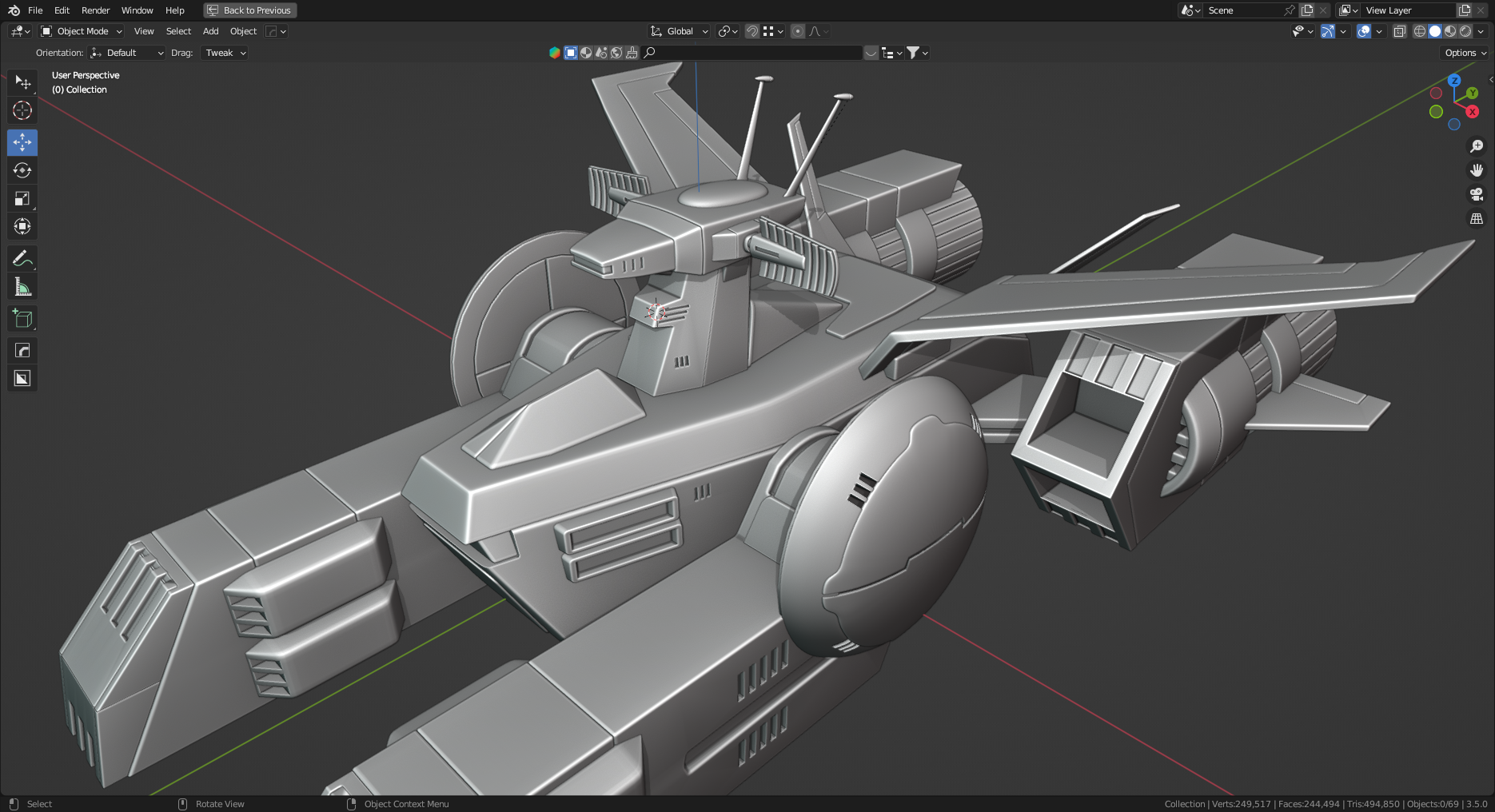This screenshot has height=812, width=1495.
Task: Switch to wireframe viewport shading
Action: pos(1420,31)
